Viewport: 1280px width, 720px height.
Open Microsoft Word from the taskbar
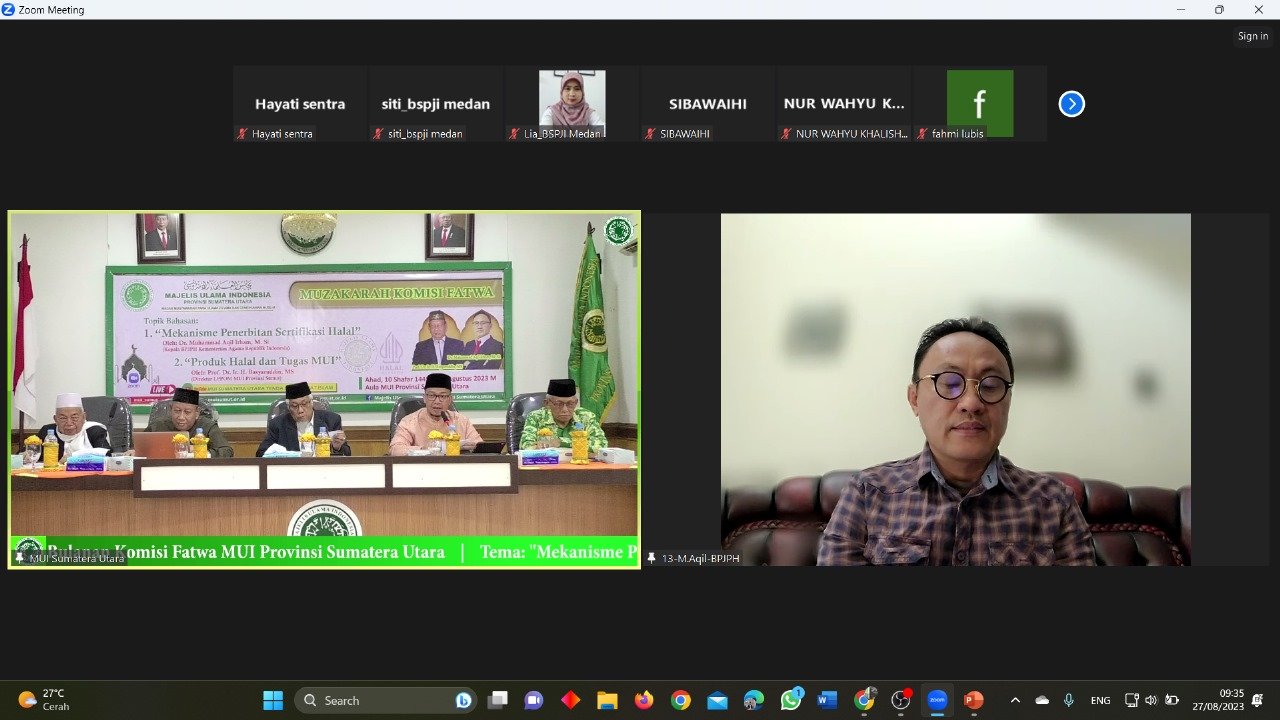pyautogui.click(x=827, y=700)
